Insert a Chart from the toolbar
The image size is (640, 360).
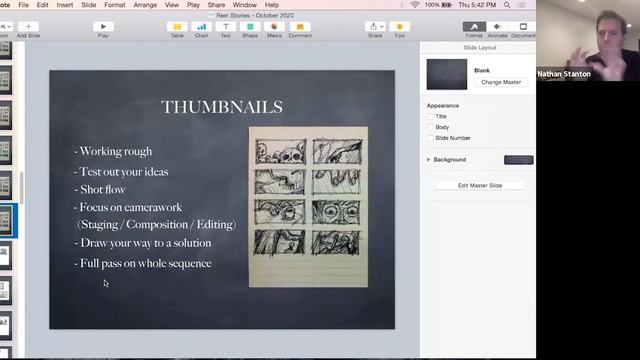pos(201,27)
